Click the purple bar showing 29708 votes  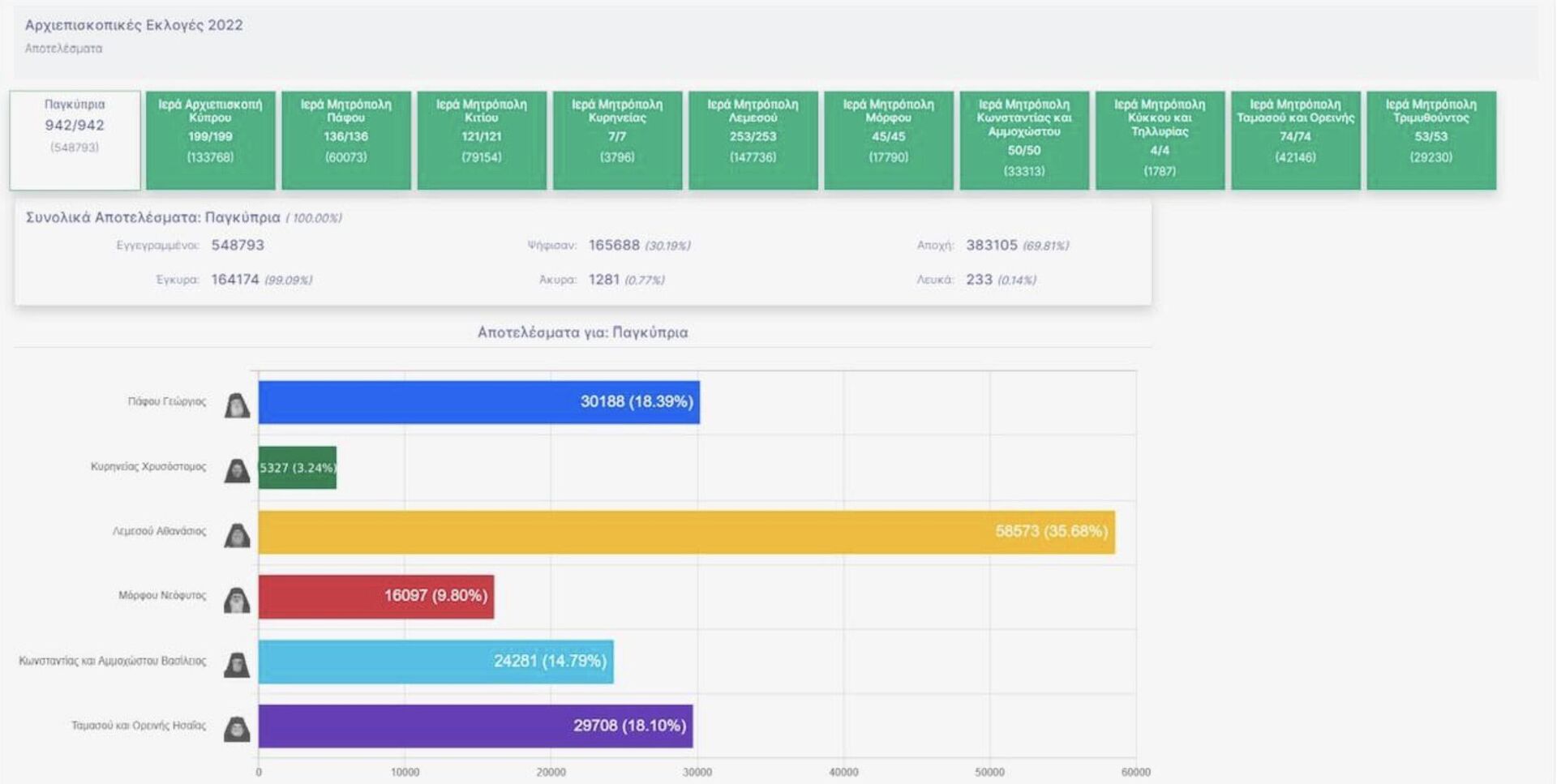(x=476, y=726)
